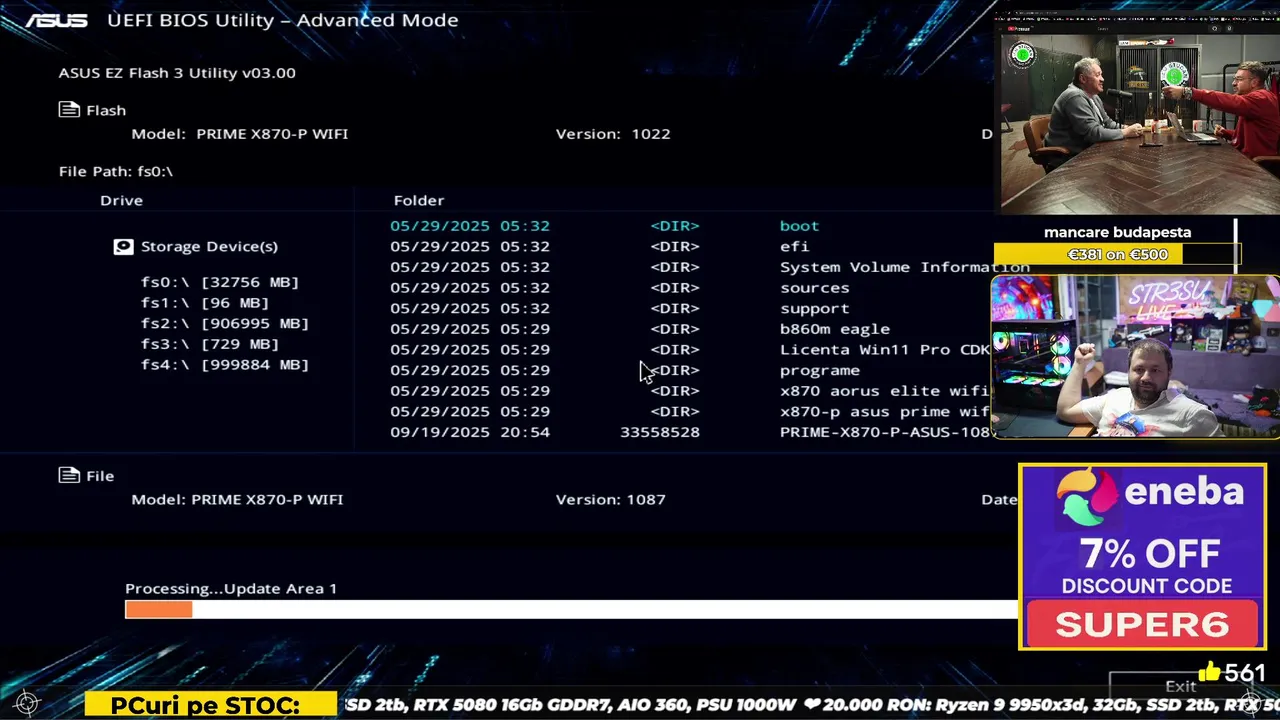The image size is (1280, 720).
Task: Click the Exit button
Action: tap(1180, 686)
